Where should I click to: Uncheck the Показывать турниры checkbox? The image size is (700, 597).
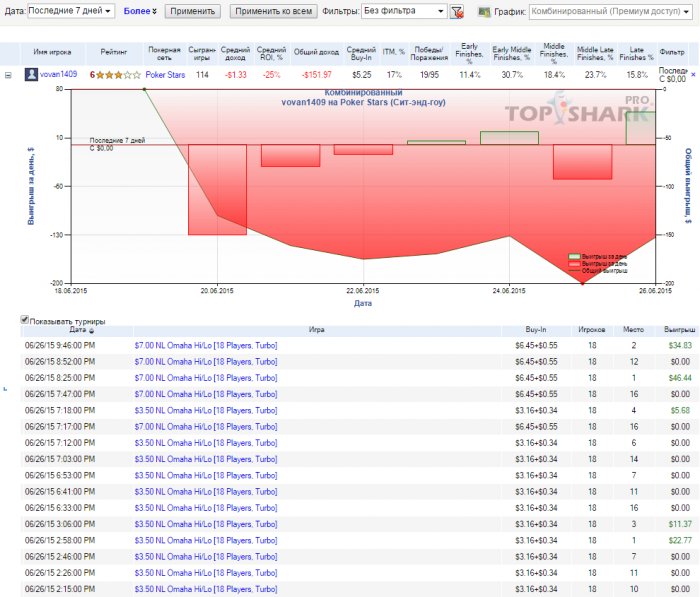click(x=25, y=320)
